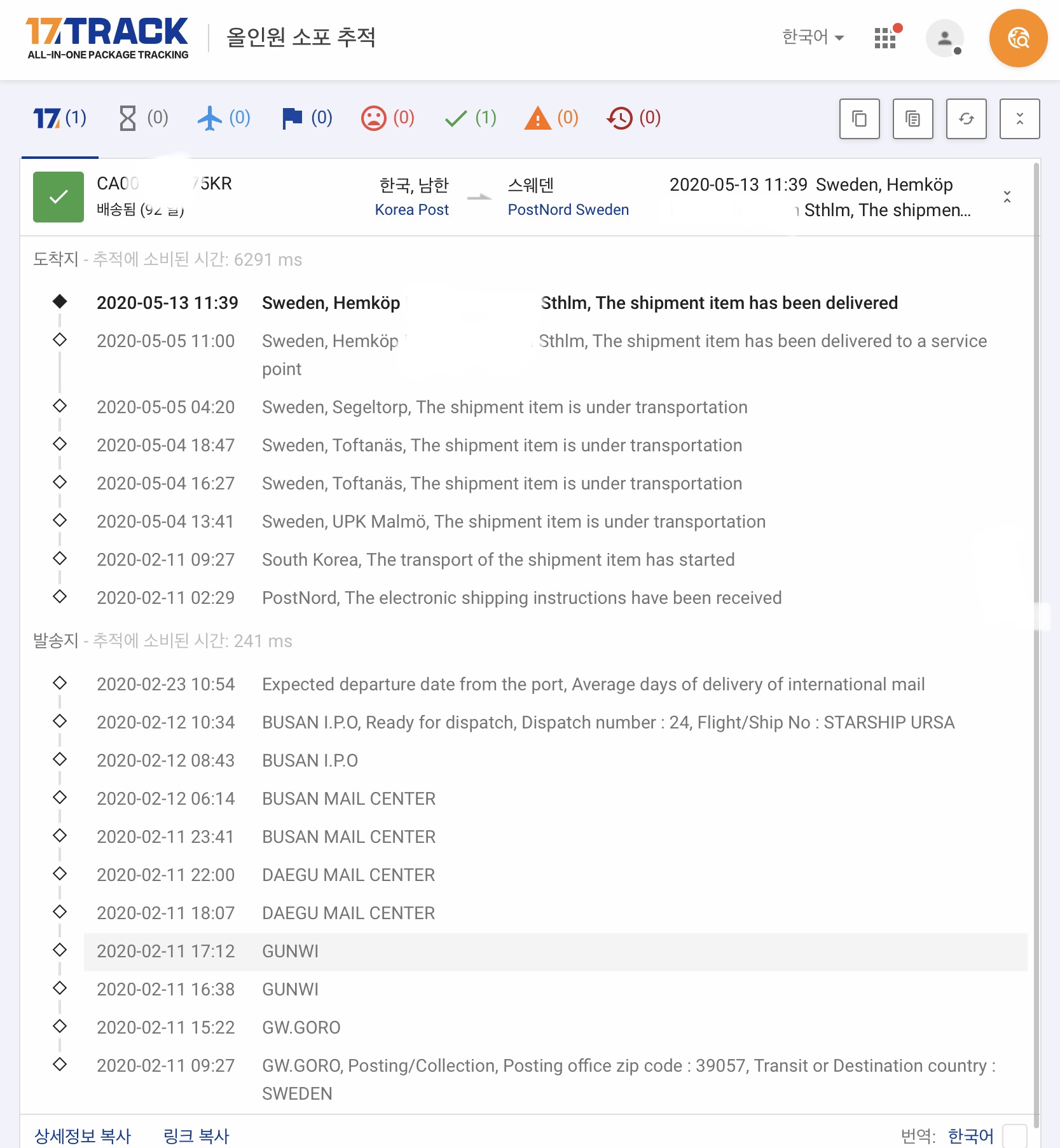The height and width of the screenshot is (1148, 1060).
Task: Open the 17TRACK home logo
Action: (x=107, y=38)
